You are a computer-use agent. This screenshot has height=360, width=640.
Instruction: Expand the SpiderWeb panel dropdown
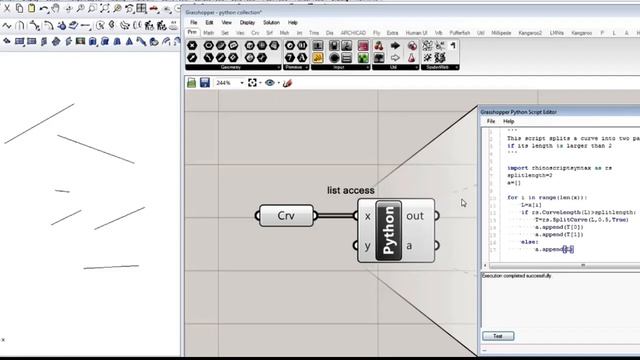456,67
